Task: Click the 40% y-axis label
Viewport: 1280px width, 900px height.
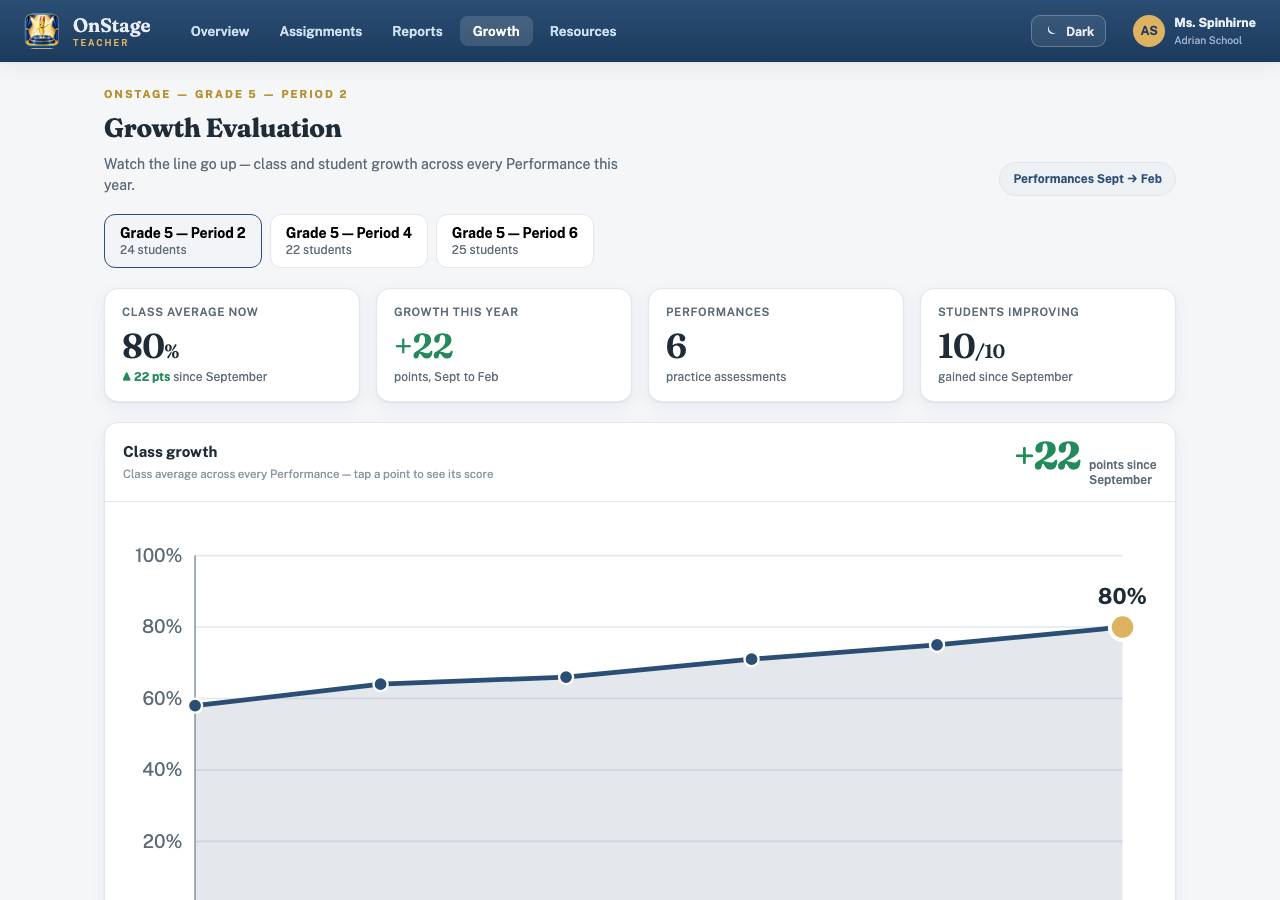Action: coord(162,770)
